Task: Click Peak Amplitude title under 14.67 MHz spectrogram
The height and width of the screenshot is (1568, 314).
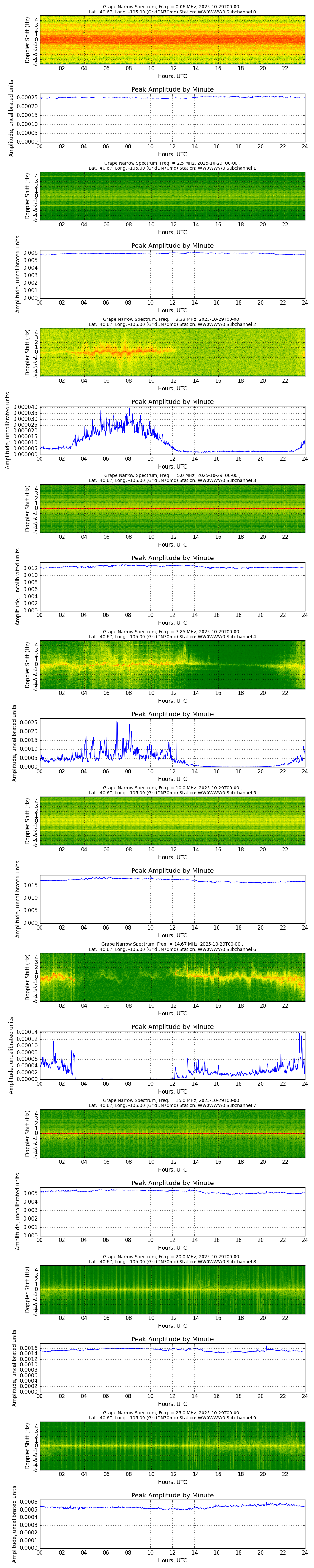Action: tap(173, 1027)
